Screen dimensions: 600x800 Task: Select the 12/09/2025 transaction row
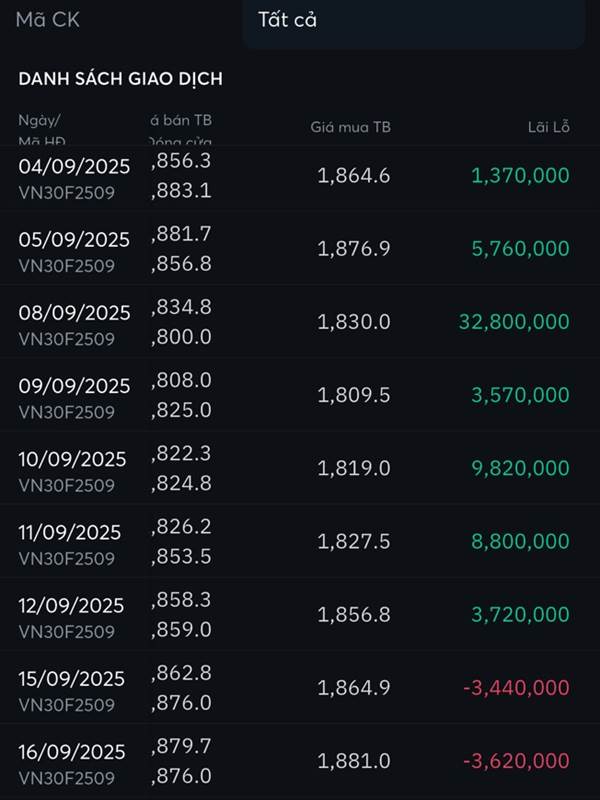pos(300,614)
